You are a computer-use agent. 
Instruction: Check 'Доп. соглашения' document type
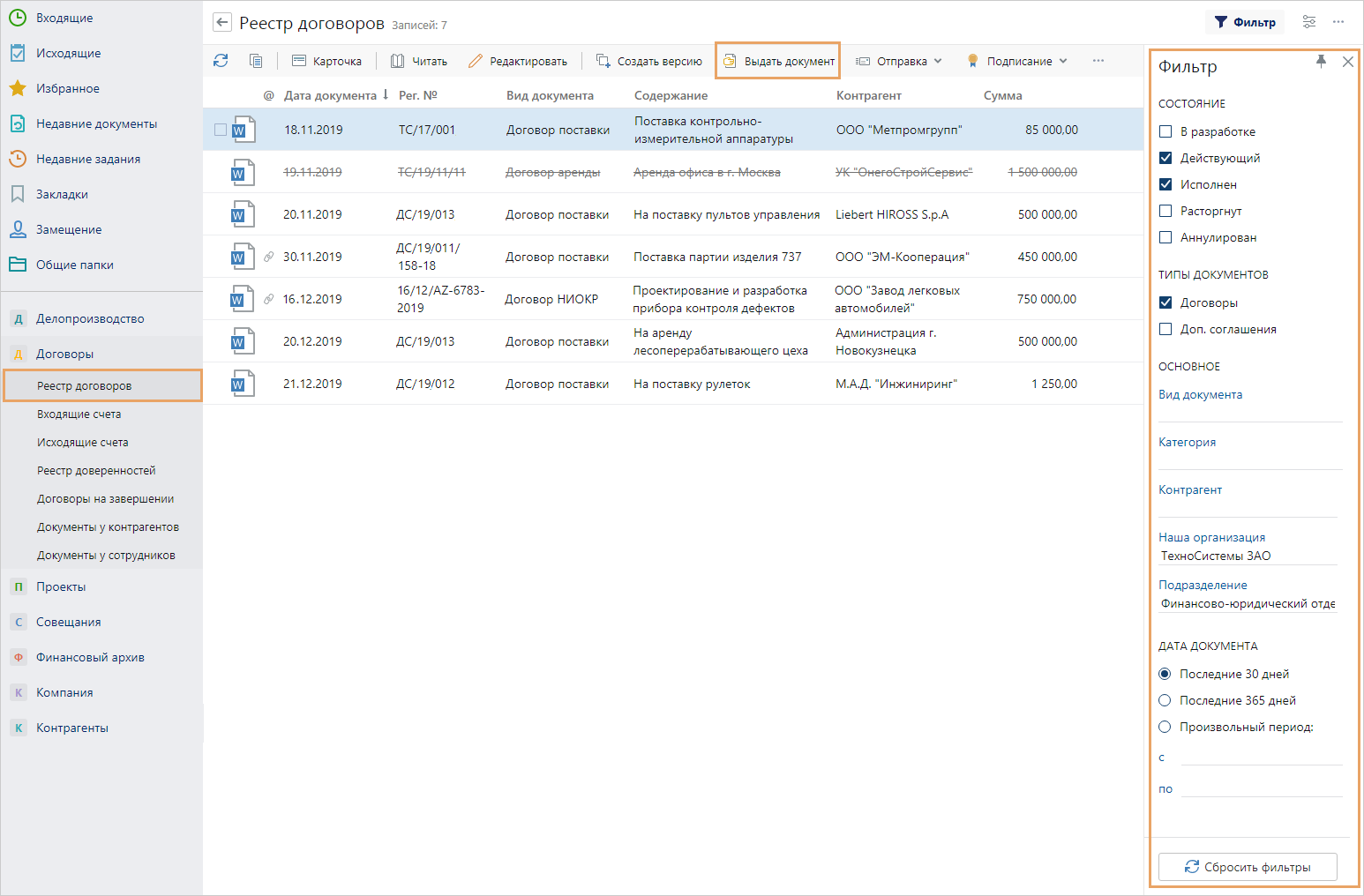(x=1165, y=329)
